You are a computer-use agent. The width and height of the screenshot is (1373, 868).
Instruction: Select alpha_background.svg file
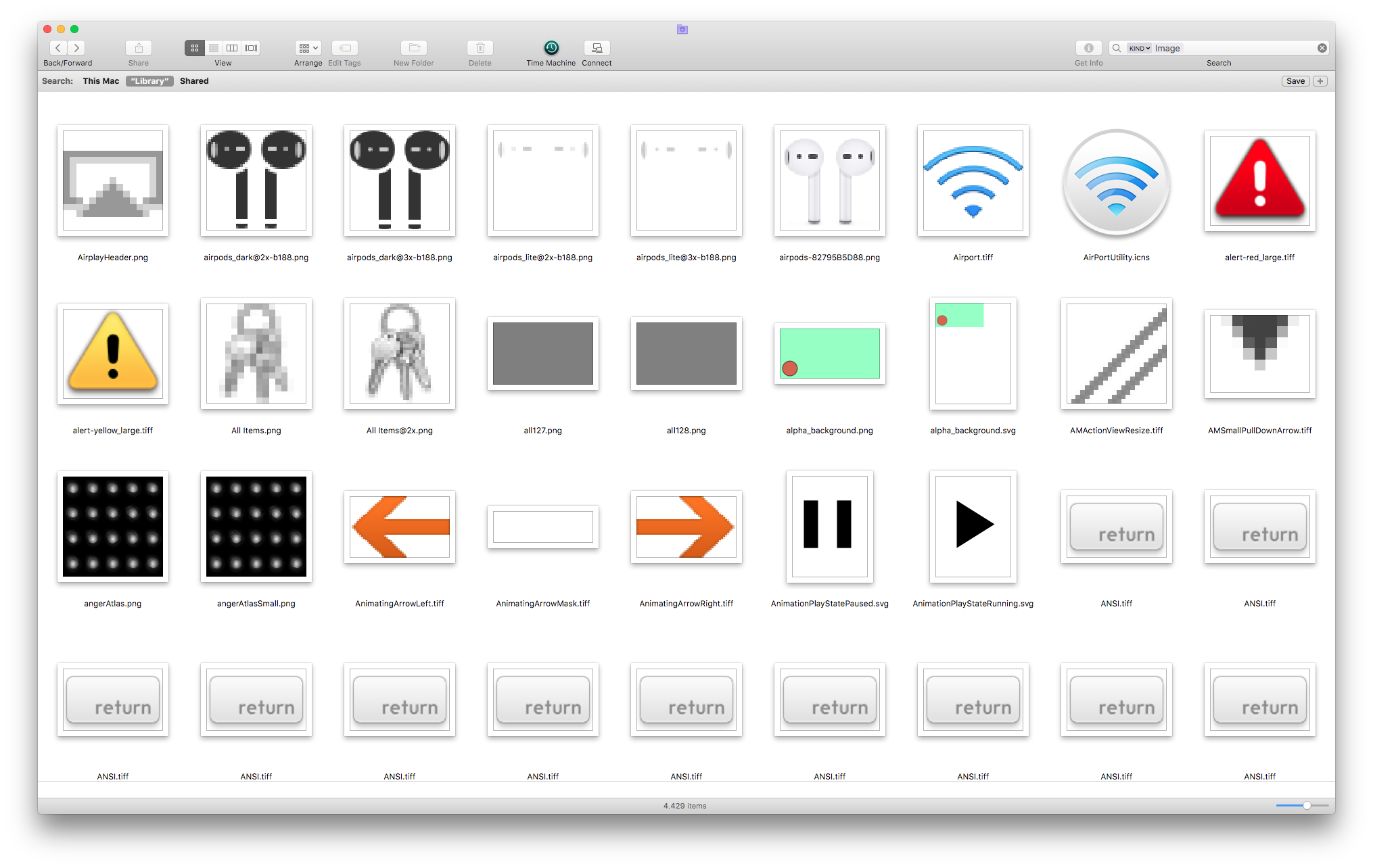tap(973, 354)
